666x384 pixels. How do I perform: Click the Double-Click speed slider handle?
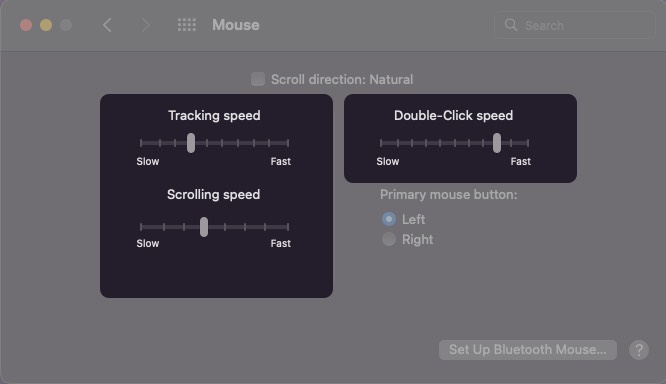coord(497,143)
